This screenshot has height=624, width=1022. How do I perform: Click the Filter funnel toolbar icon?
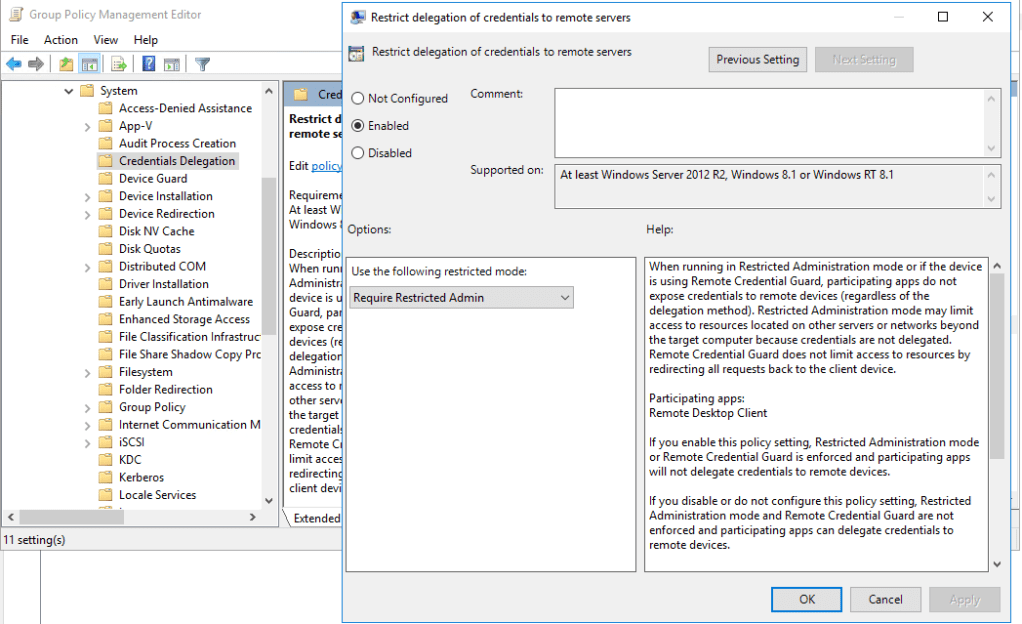[x=202, y=64]
